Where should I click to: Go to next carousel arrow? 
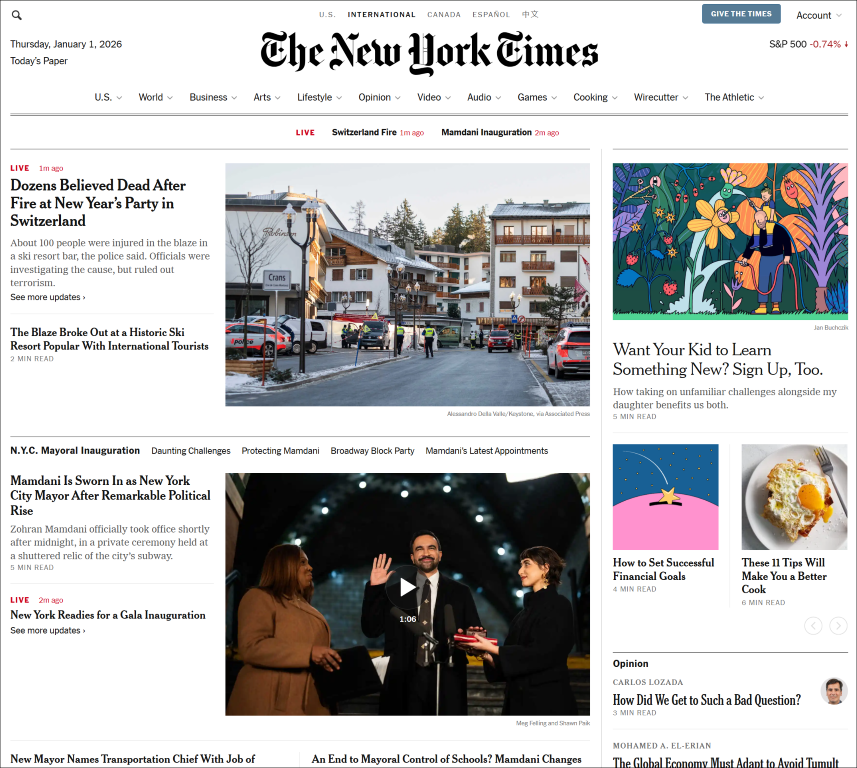tap(838, 625)
